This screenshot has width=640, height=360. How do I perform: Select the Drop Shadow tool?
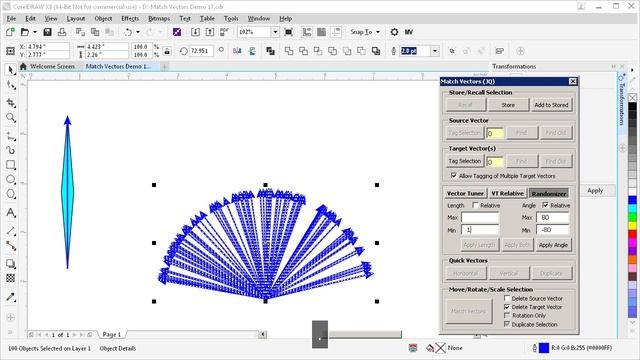pyautogui.click(x=11, y=264)
